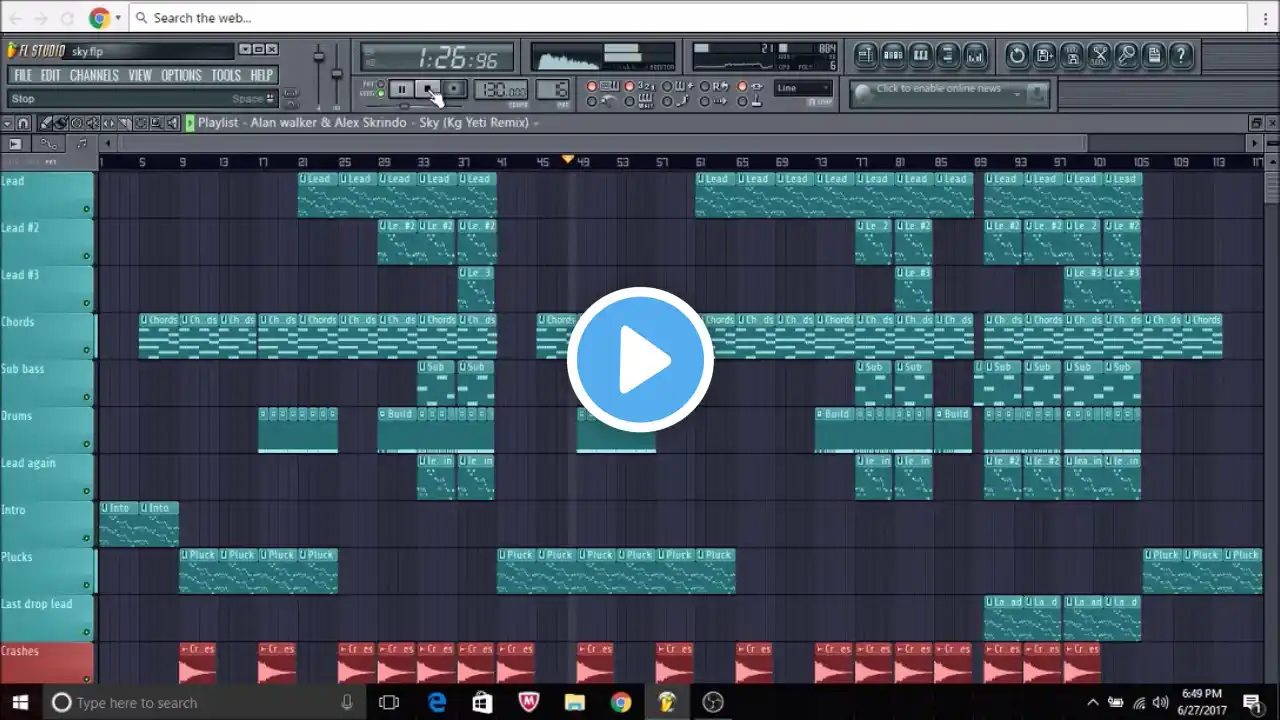Open the Project info document icon
Viewport: 1280px width, 720px height.
pos(1154,55)
